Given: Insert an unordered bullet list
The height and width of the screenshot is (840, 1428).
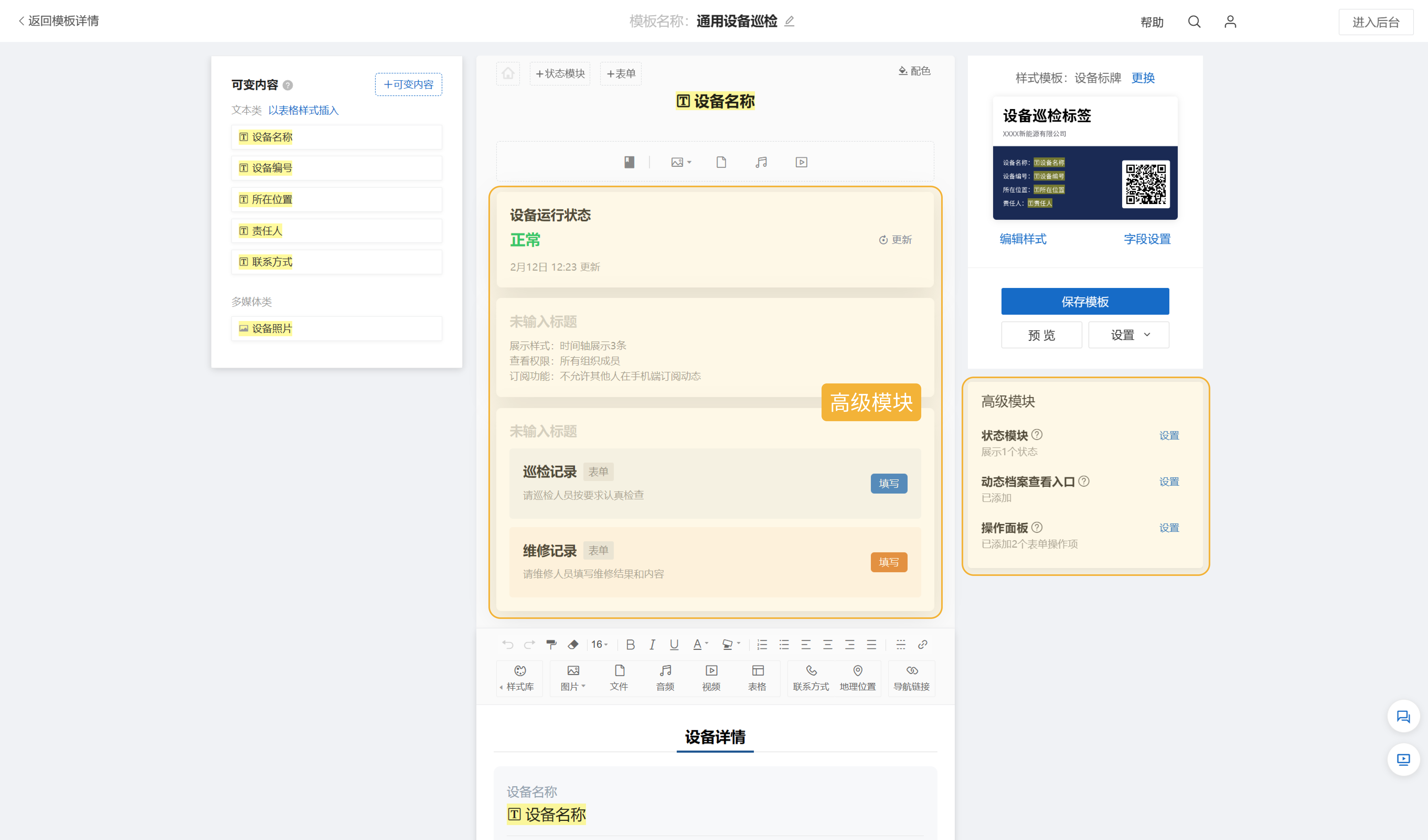Looking at the screenshot, I should coord(784,644).
